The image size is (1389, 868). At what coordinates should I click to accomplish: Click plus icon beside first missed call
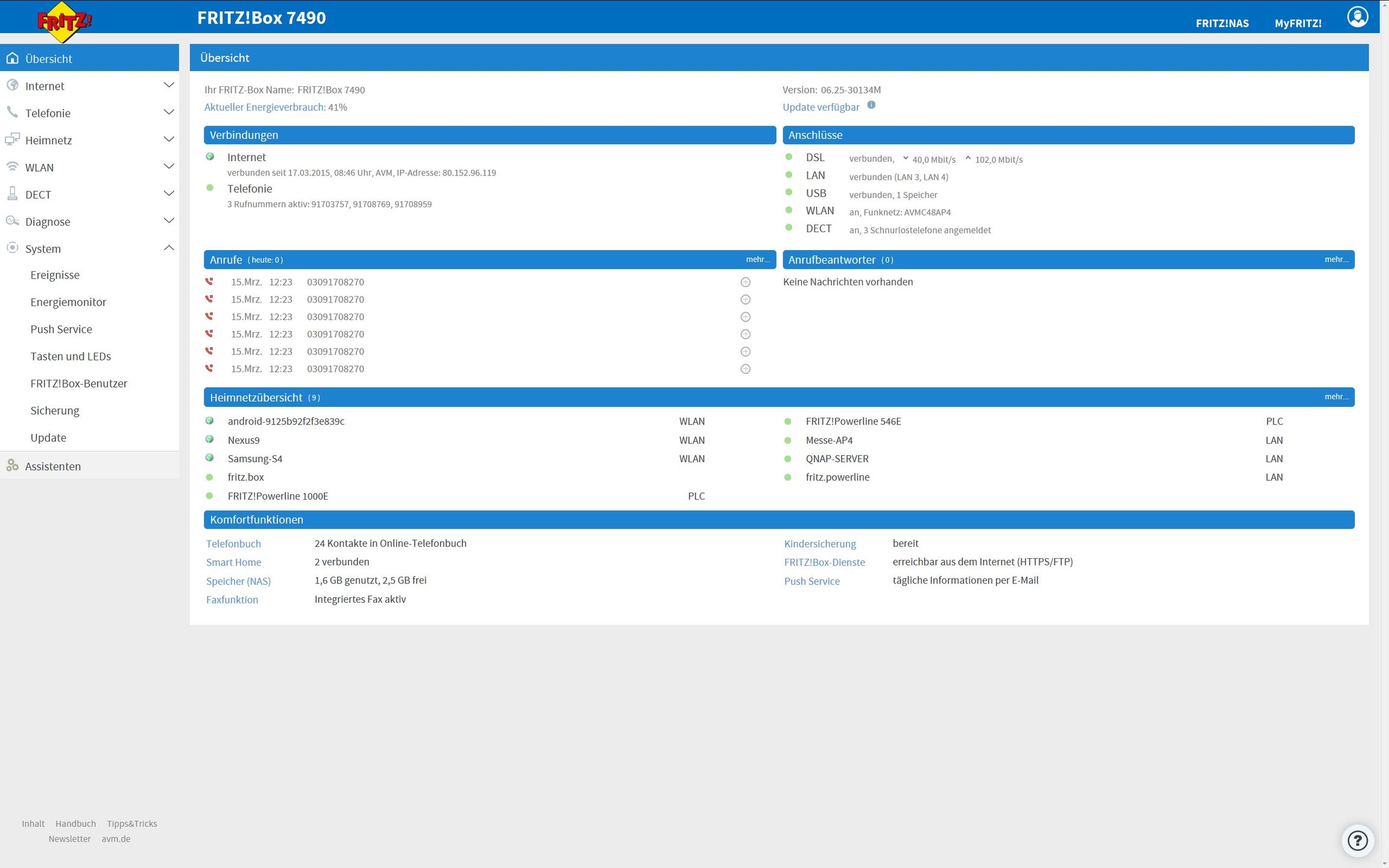(x=745, y=282)
